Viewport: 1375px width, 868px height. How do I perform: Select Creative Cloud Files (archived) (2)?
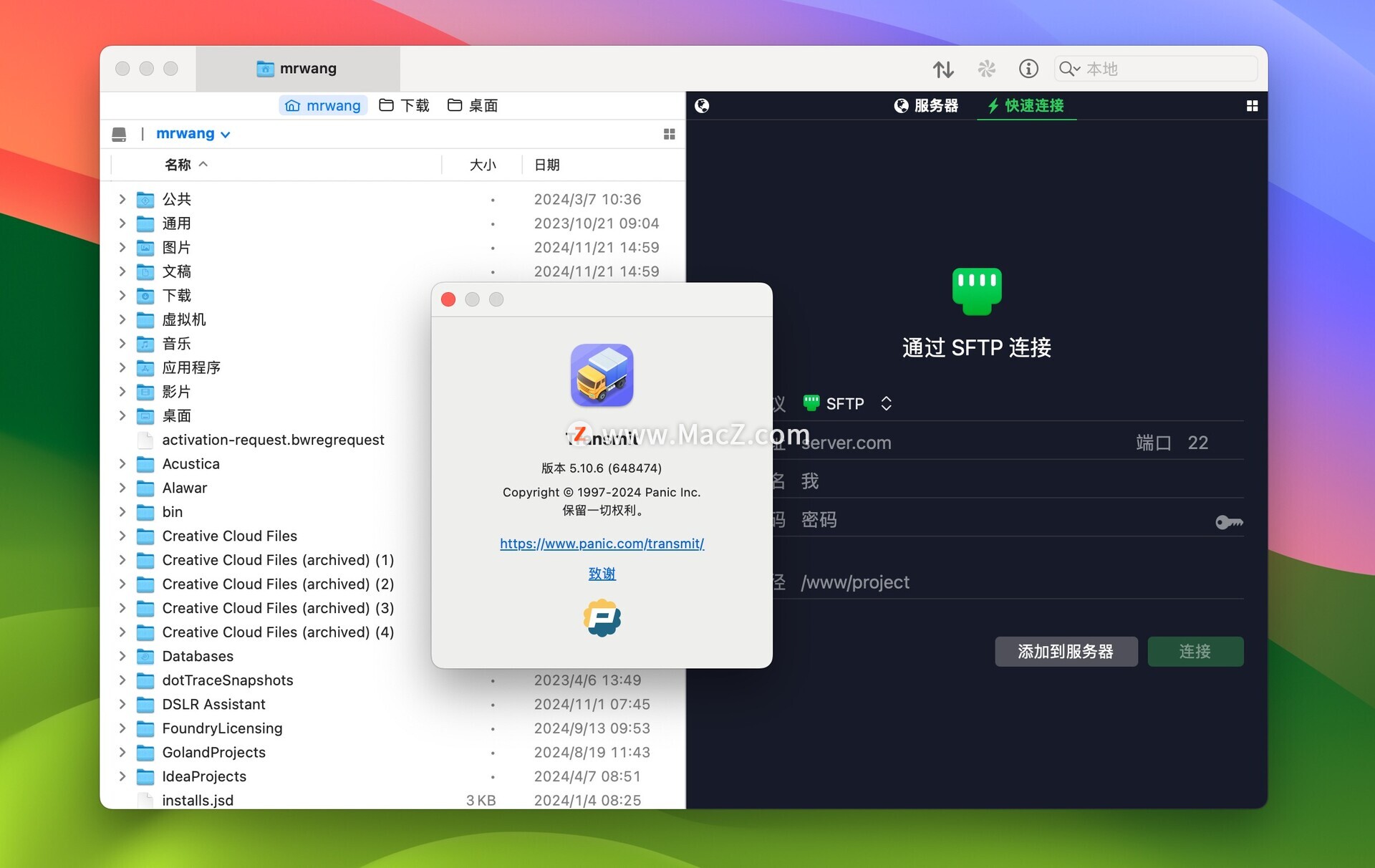click(x=278, y=584)
